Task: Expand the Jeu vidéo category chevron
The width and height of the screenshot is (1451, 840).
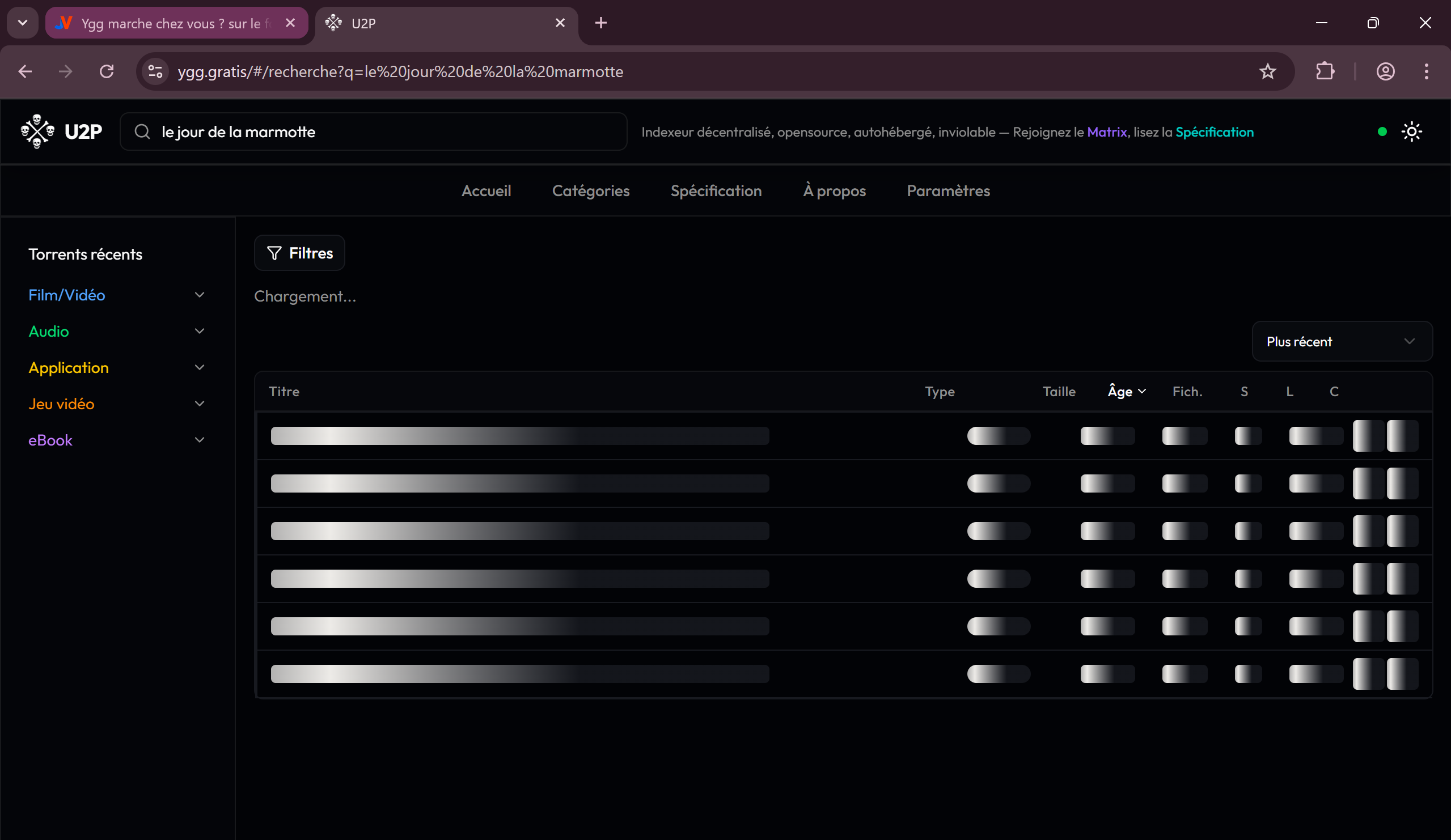Action: click(199, 404)
